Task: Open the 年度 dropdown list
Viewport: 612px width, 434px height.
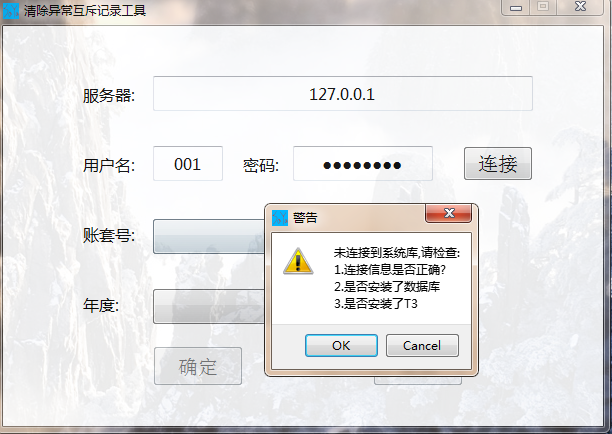Action: 209,306
